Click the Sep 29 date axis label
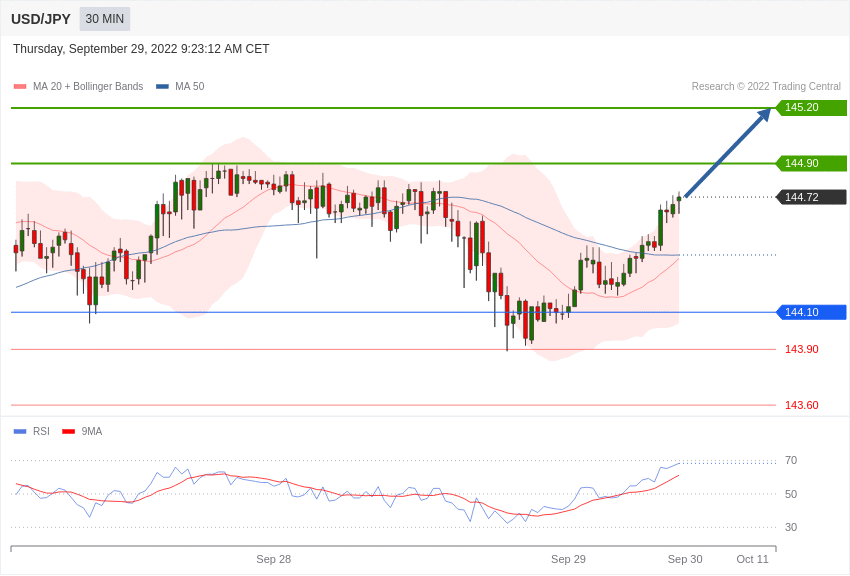Image resolution: width=850 pixels, height=576 pixels. (x=568, y=559)
